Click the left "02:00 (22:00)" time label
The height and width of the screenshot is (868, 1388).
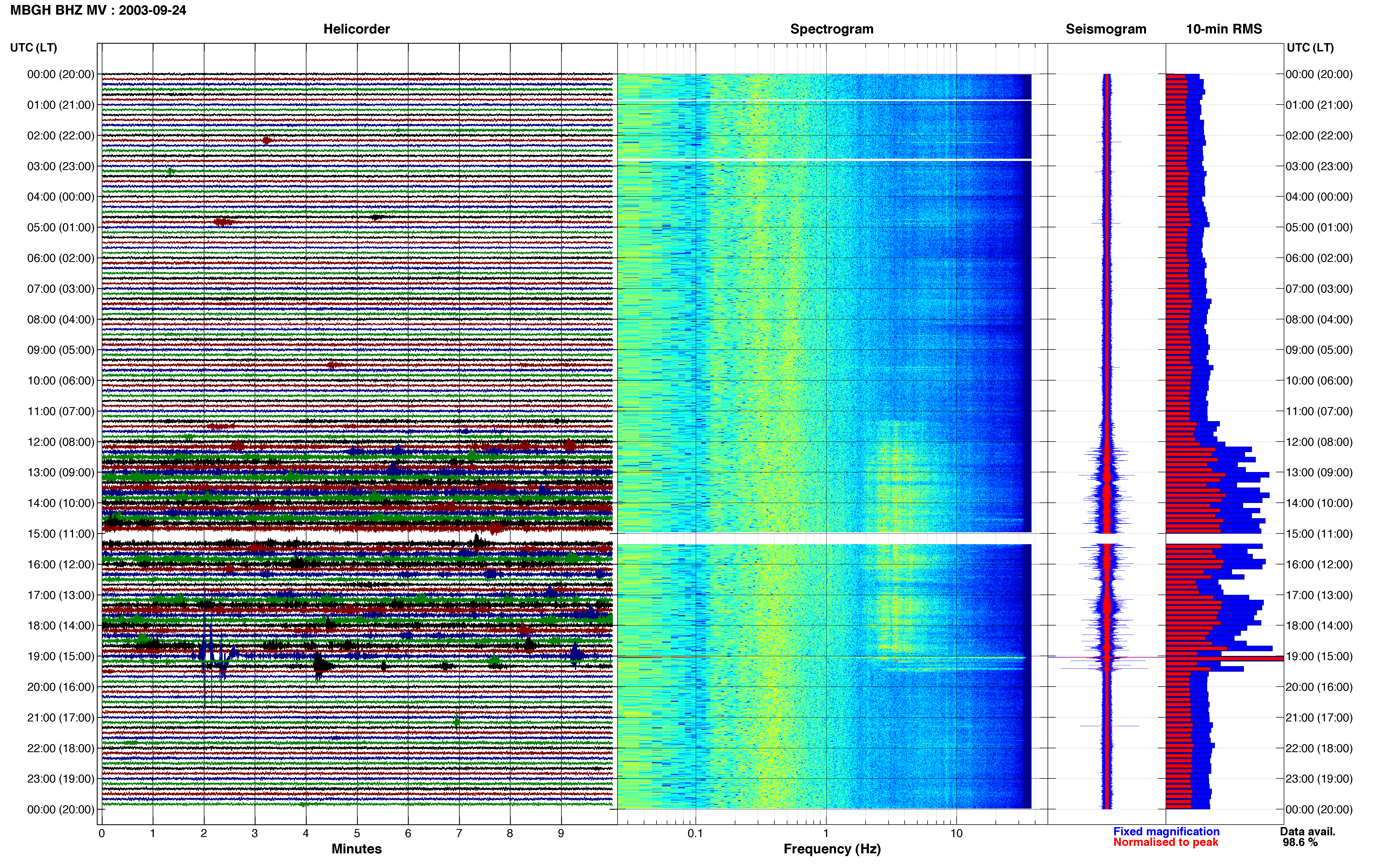pyautogui.click(x=61, y=135)
